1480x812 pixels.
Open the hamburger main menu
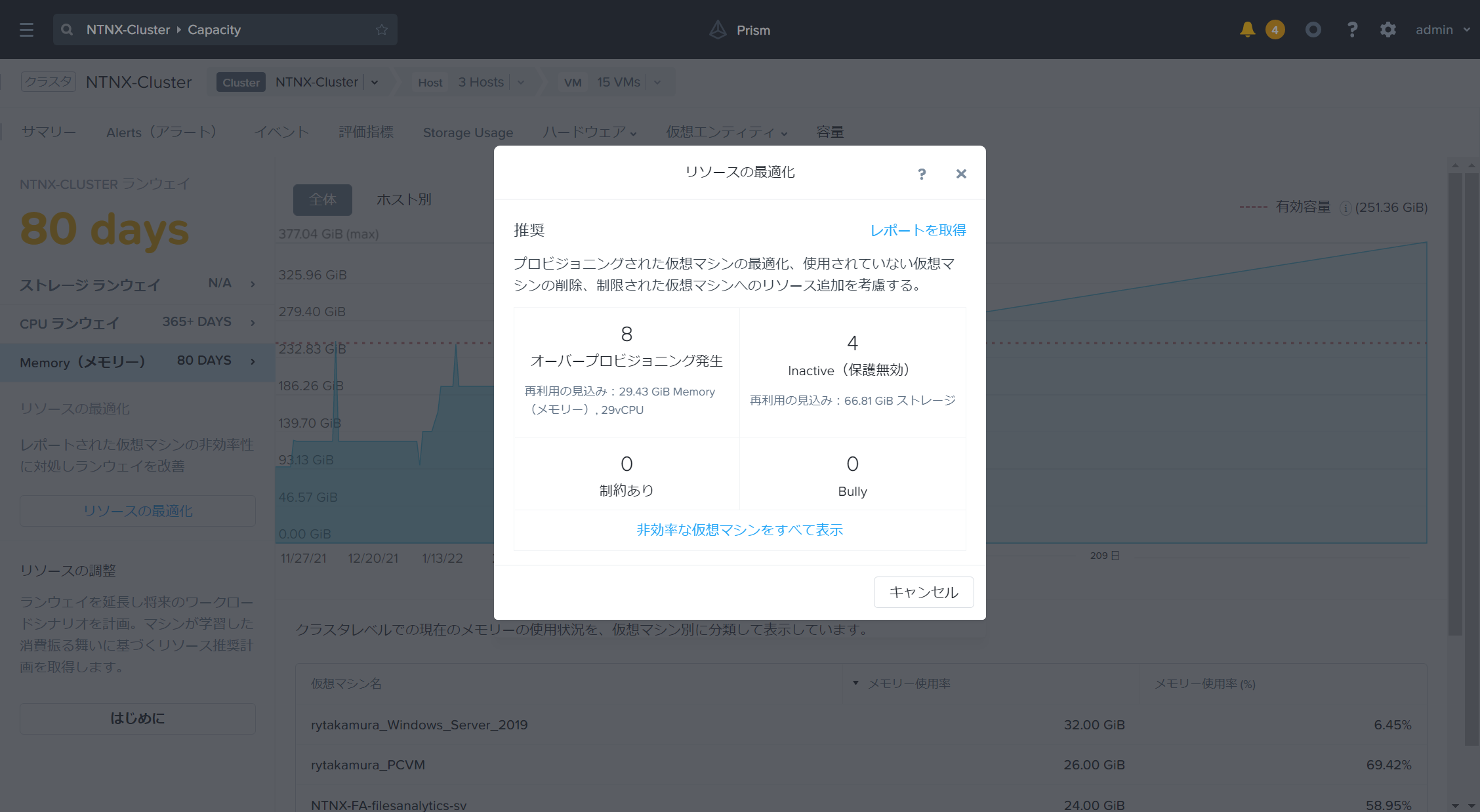[x=26, y=30]
